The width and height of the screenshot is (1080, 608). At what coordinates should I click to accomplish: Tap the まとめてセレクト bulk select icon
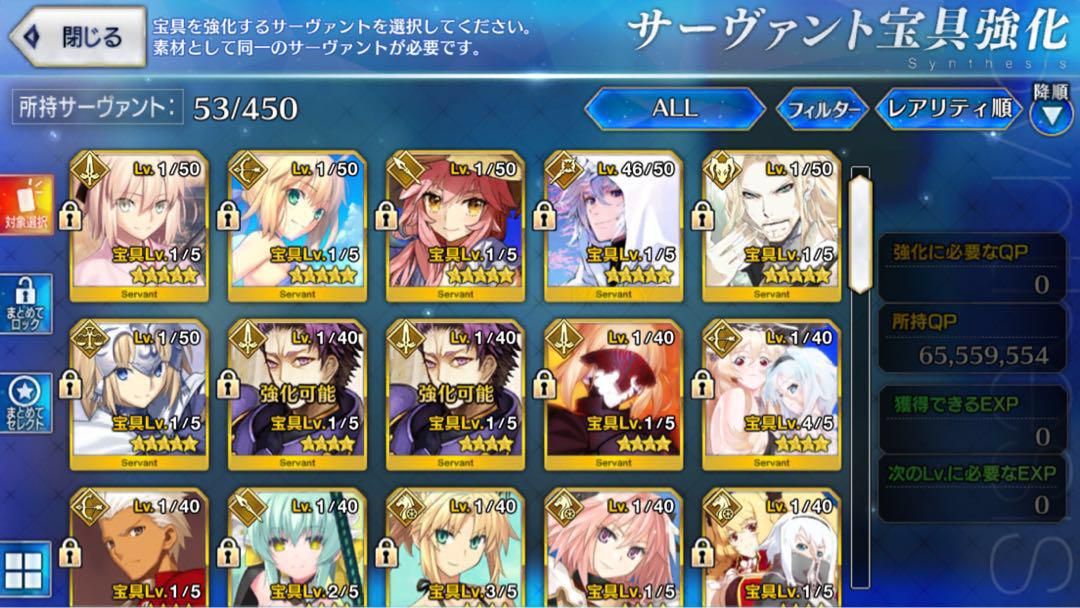25,403
